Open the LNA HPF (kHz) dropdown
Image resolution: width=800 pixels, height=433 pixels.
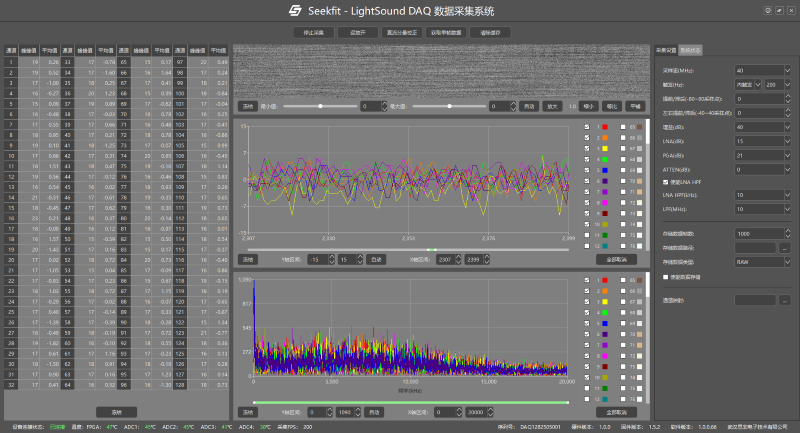tap(762, 195)
